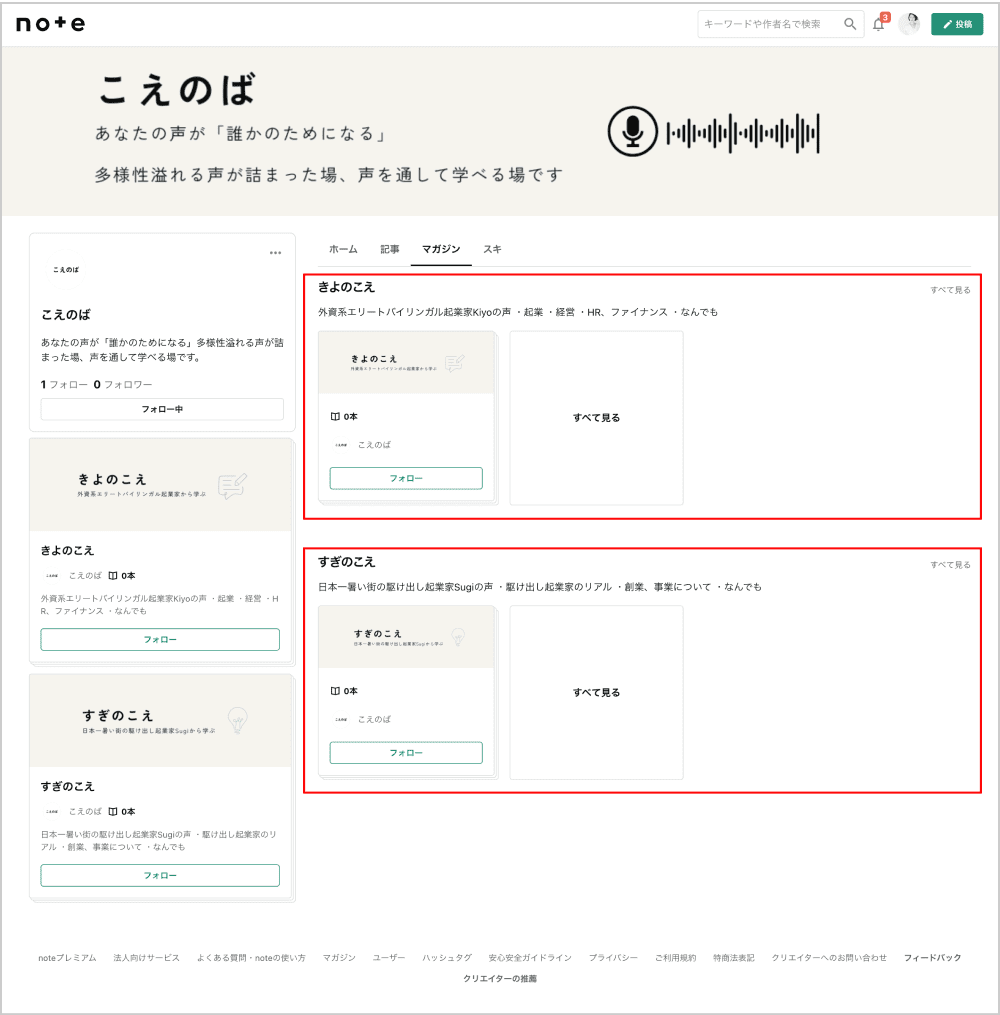1000x1015 pixels.
Task: Click the note logo in header
Action: click(50, 24)
